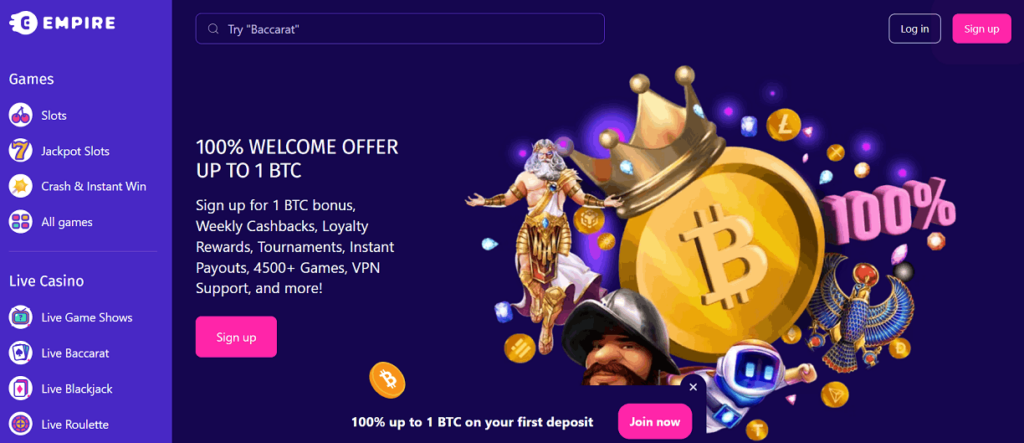
Task: Click the Live Blackjack icon
Action: [20, 389]
